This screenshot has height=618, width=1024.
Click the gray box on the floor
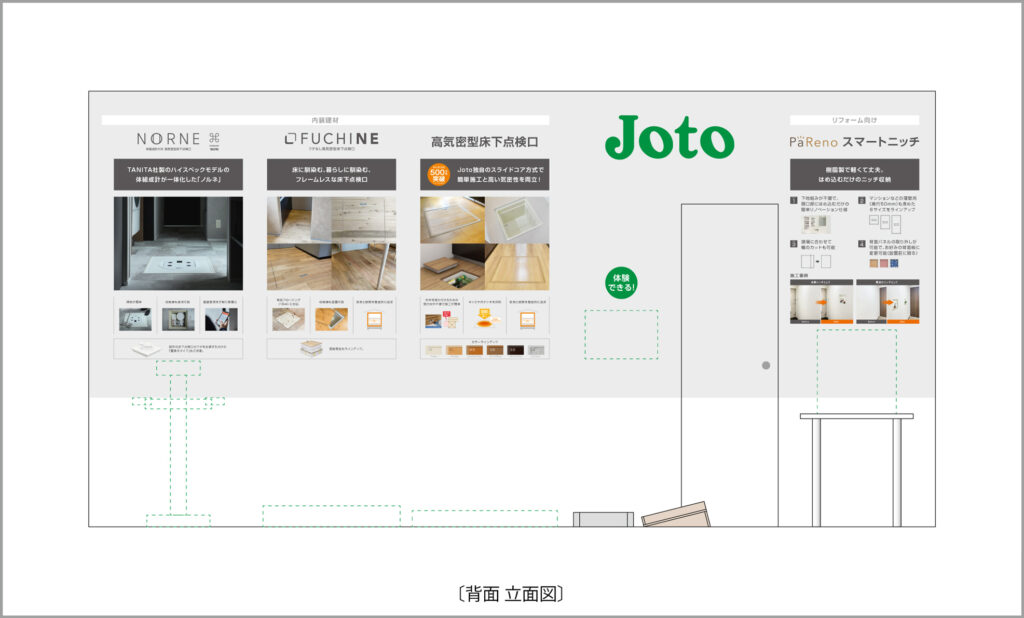pos(603,519)
